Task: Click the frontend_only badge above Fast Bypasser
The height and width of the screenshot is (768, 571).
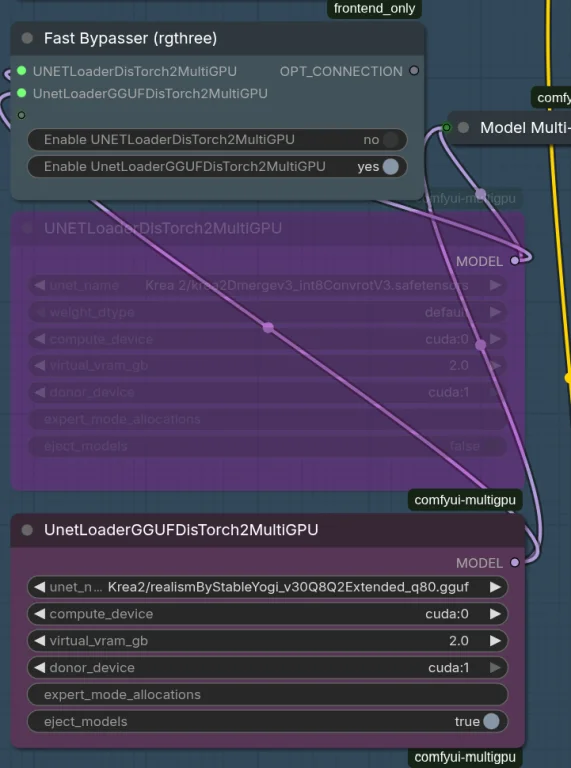Action: click(374, 8)
